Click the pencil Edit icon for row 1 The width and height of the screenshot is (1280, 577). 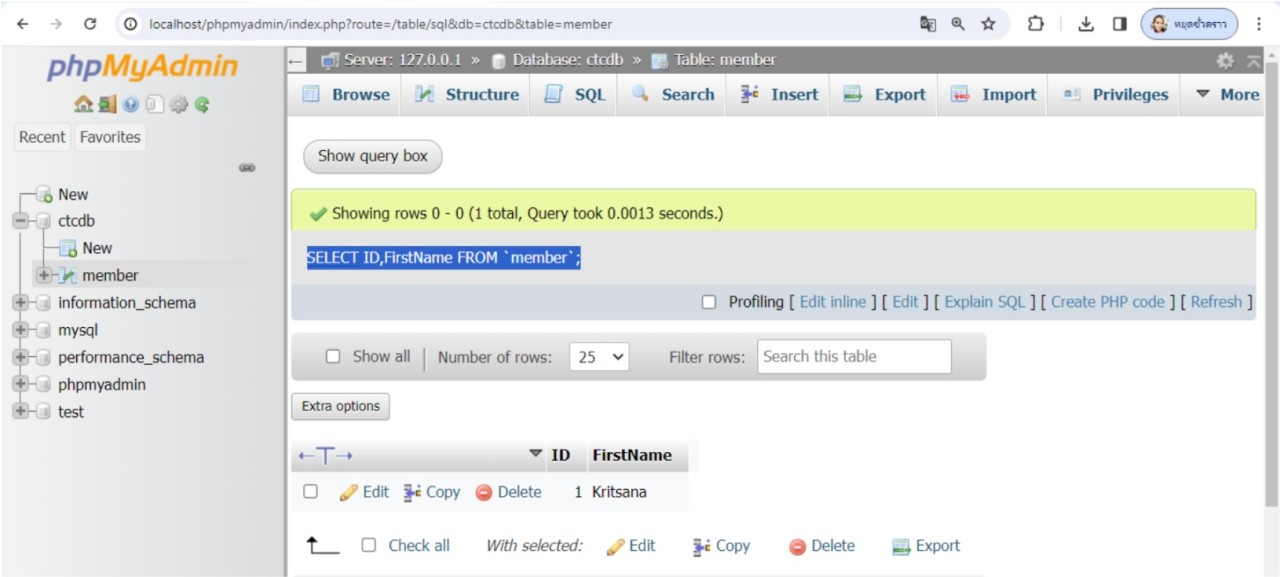348,492
